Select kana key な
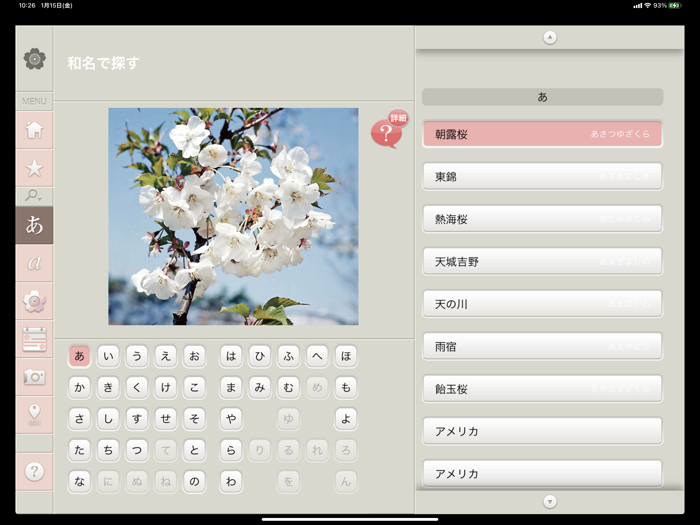Image resolution: width=700 pixels, height=525 pixels. [x=79, y=481]
